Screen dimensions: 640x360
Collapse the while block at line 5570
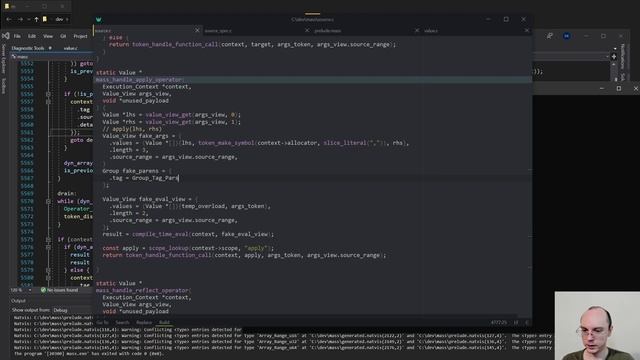[48, 201]
